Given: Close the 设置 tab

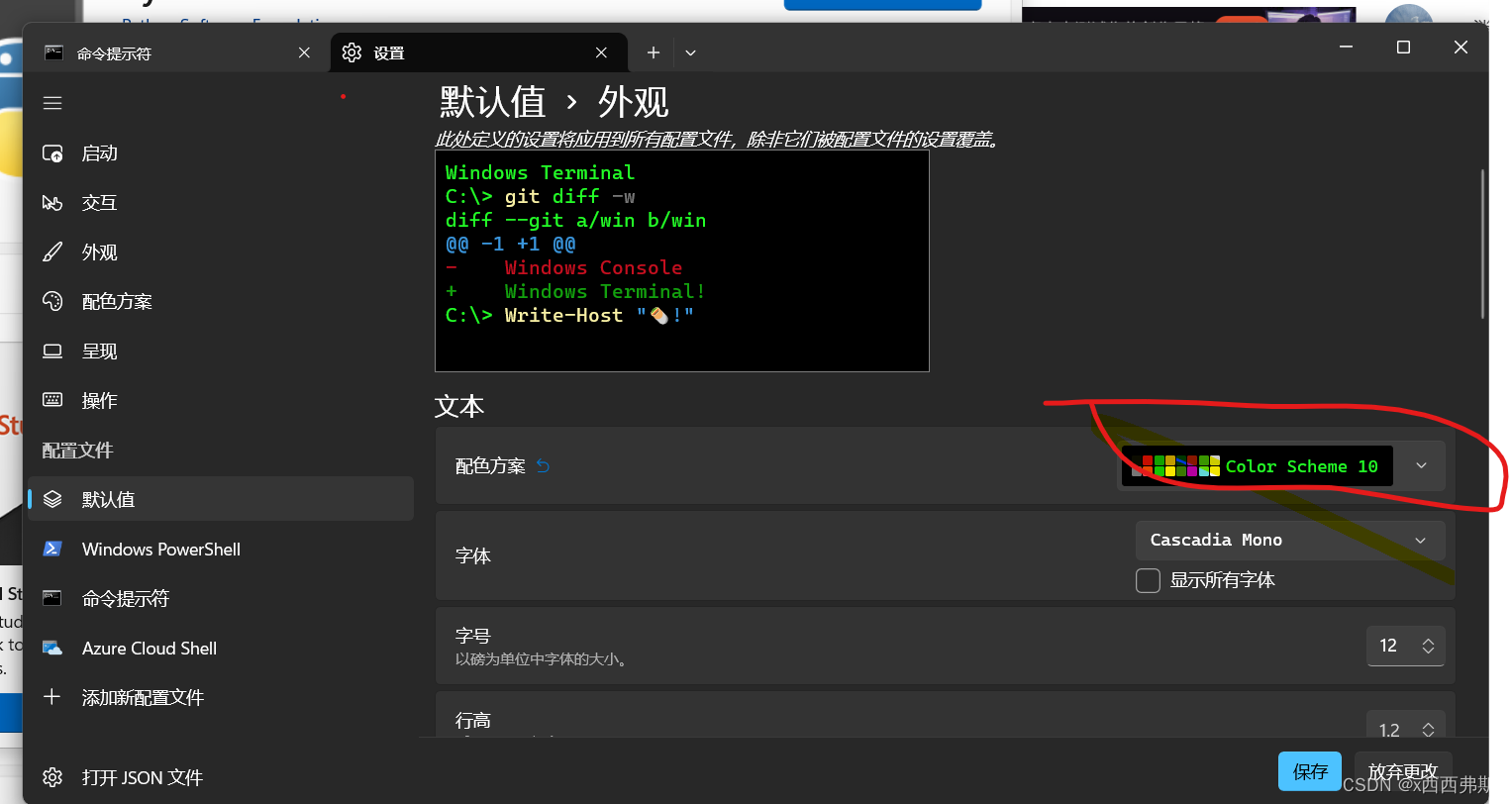Looking at the screenshot, I should tap(601, 53).
